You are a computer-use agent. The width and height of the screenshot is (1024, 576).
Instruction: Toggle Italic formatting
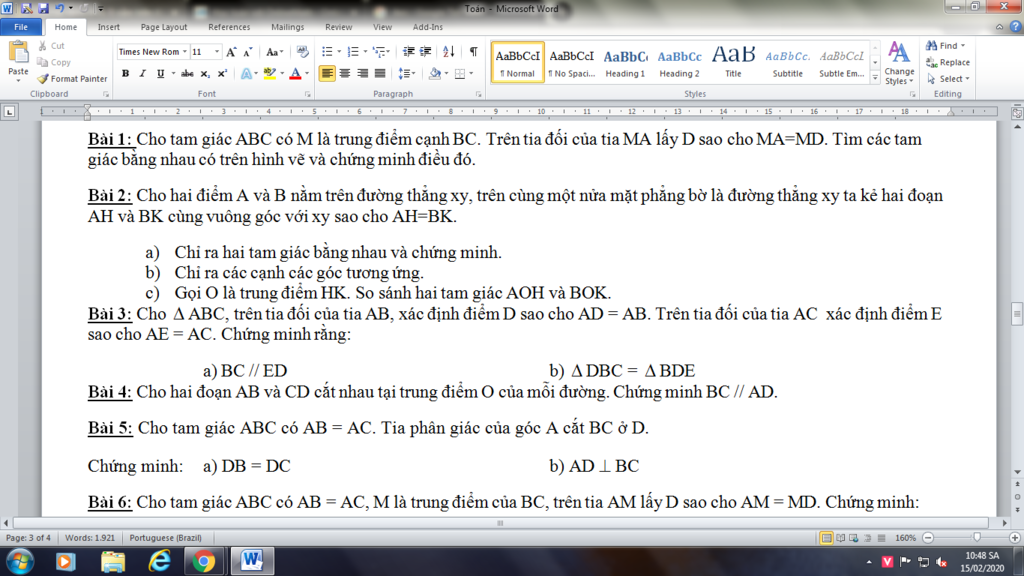142,74
